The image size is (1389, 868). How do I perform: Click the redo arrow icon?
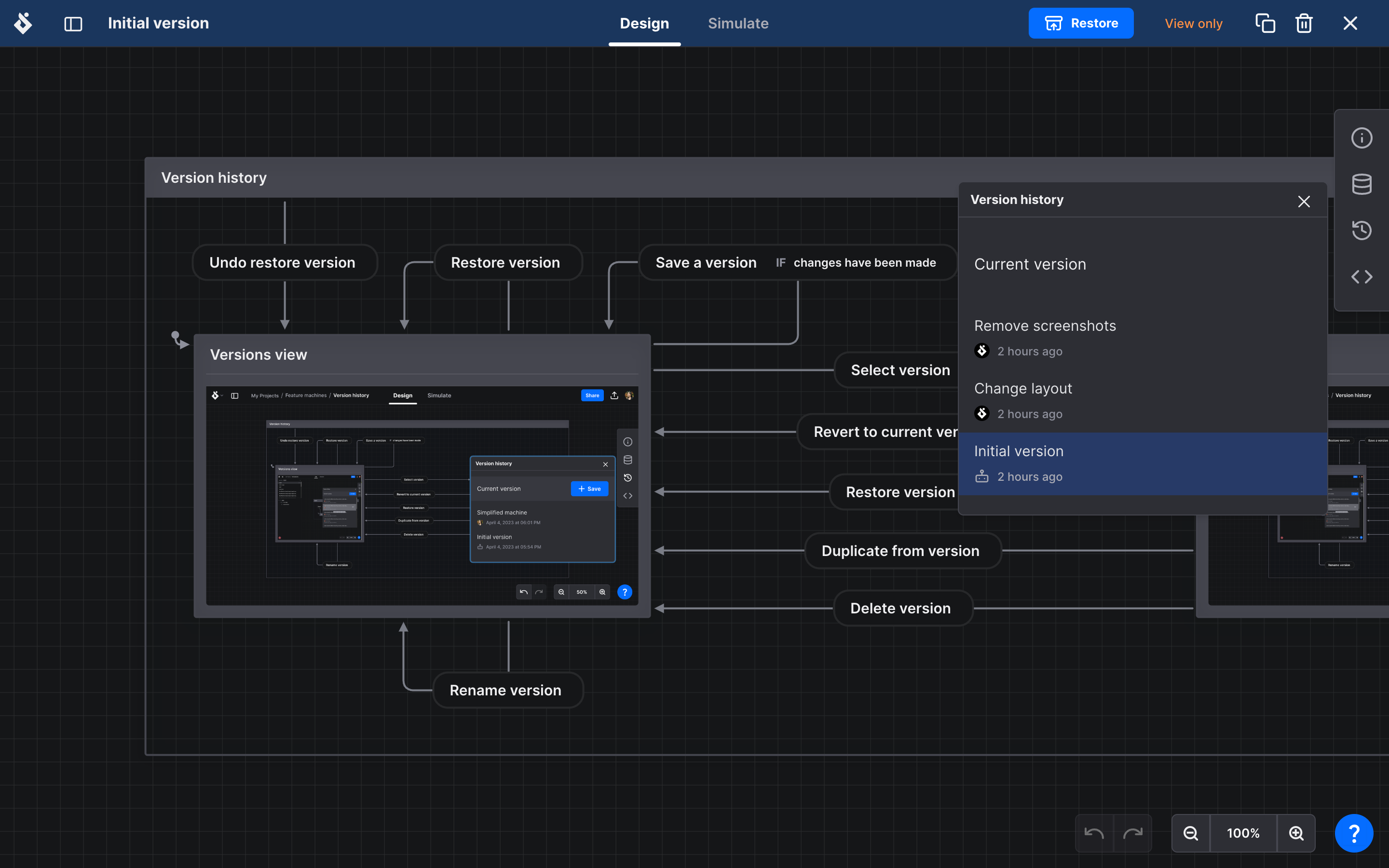pos(1132,833)
